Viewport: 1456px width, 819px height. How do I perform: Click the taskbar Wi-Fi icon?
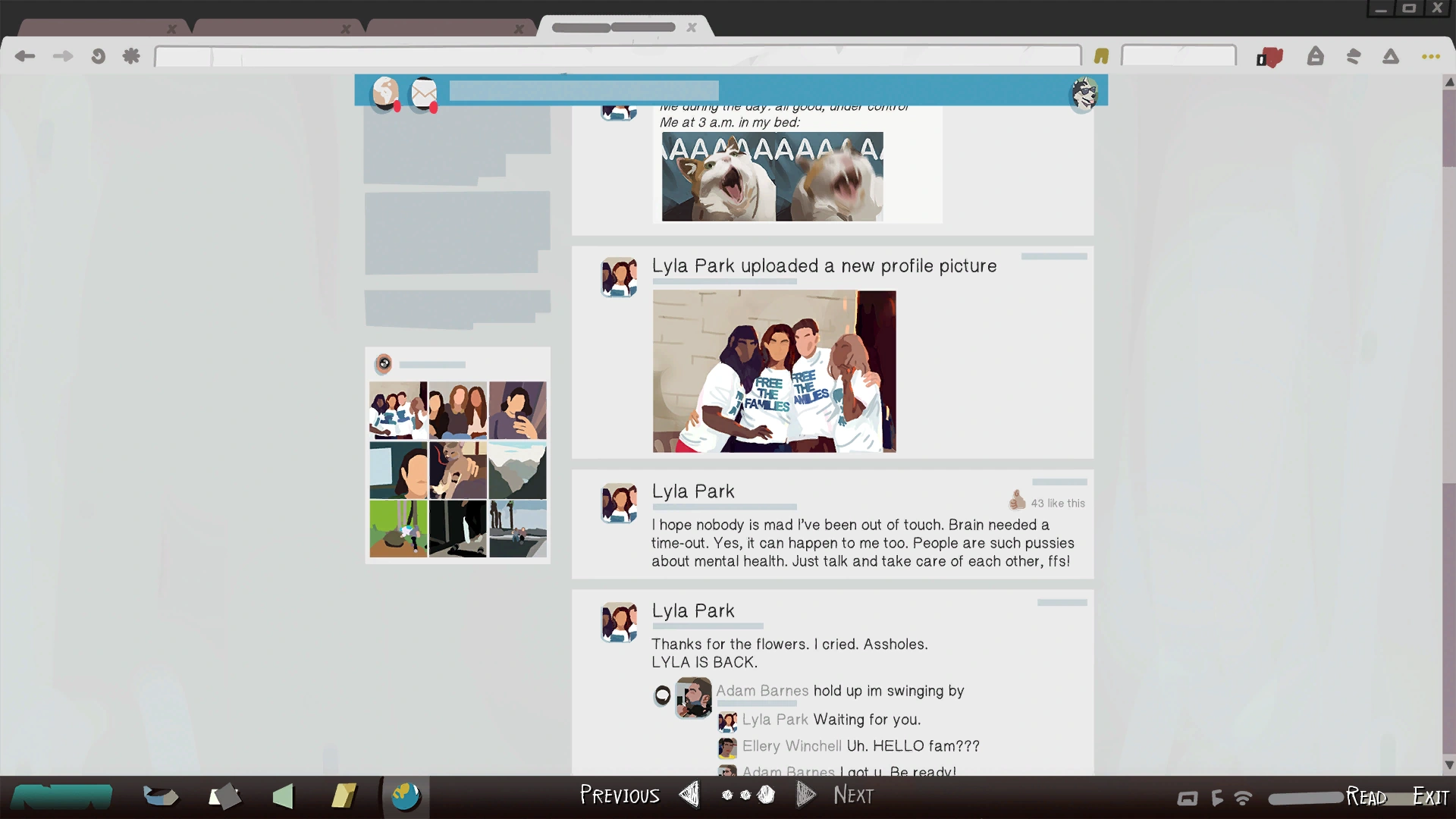point(1243,798)
